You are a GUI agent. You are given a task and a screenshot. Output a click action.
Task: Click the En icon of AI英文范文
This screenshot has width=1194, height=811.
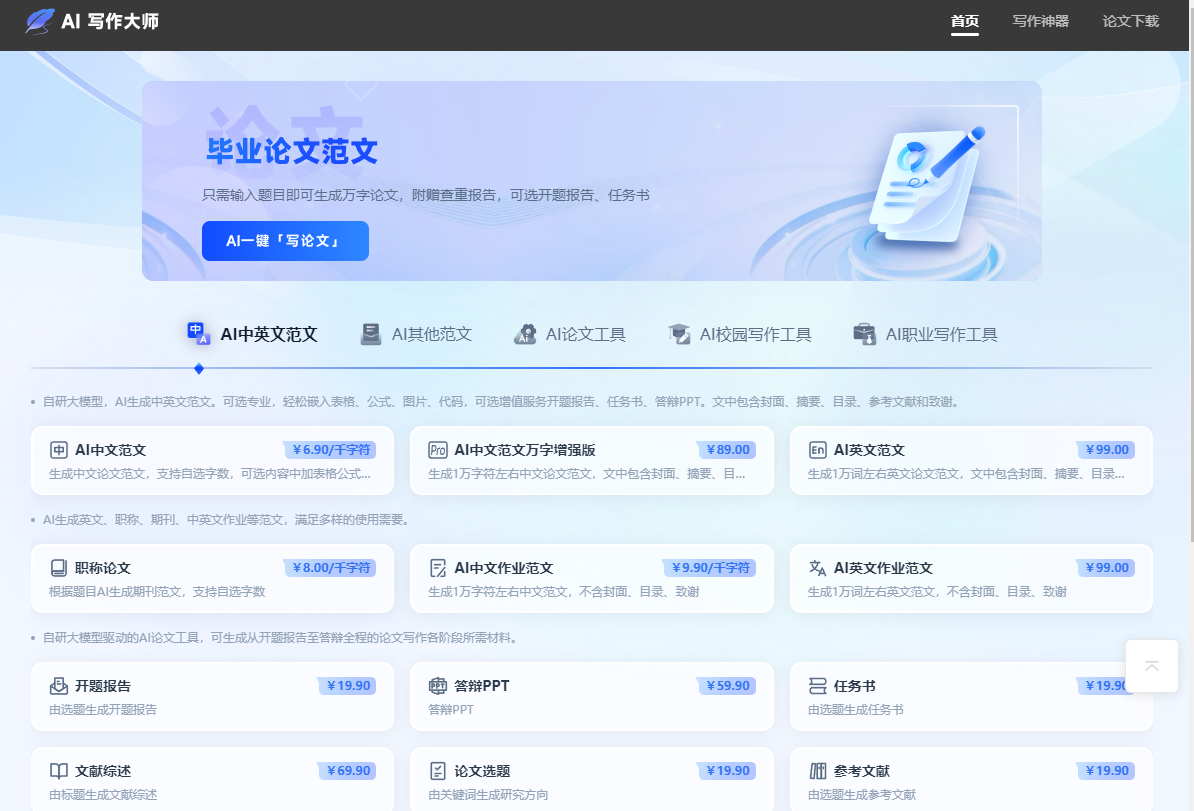817,450
